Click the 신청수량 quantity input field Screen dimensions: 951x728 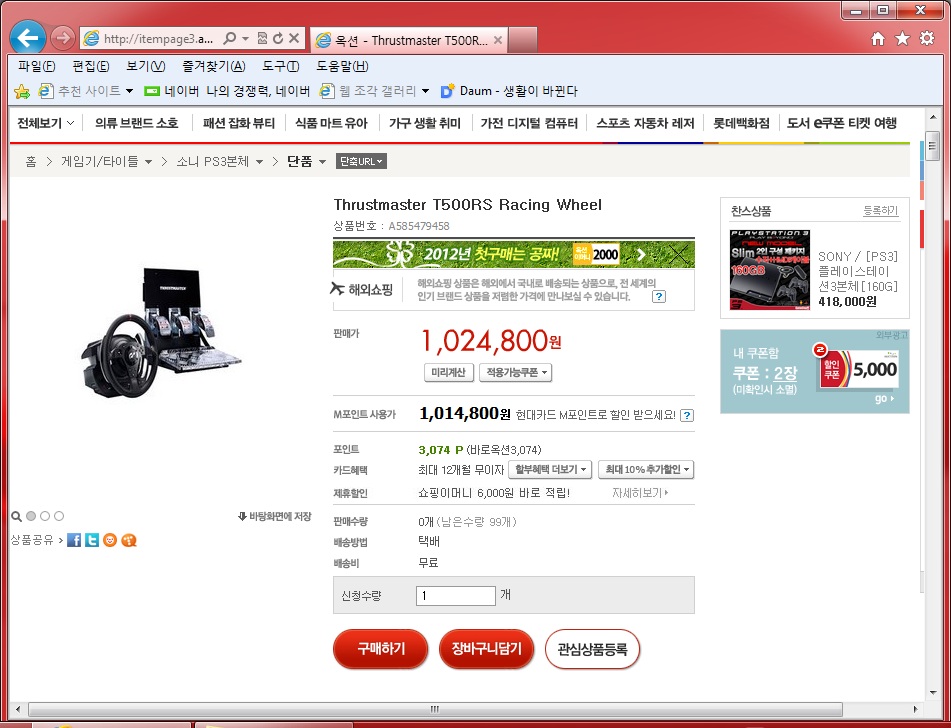[x=455, y=596]
